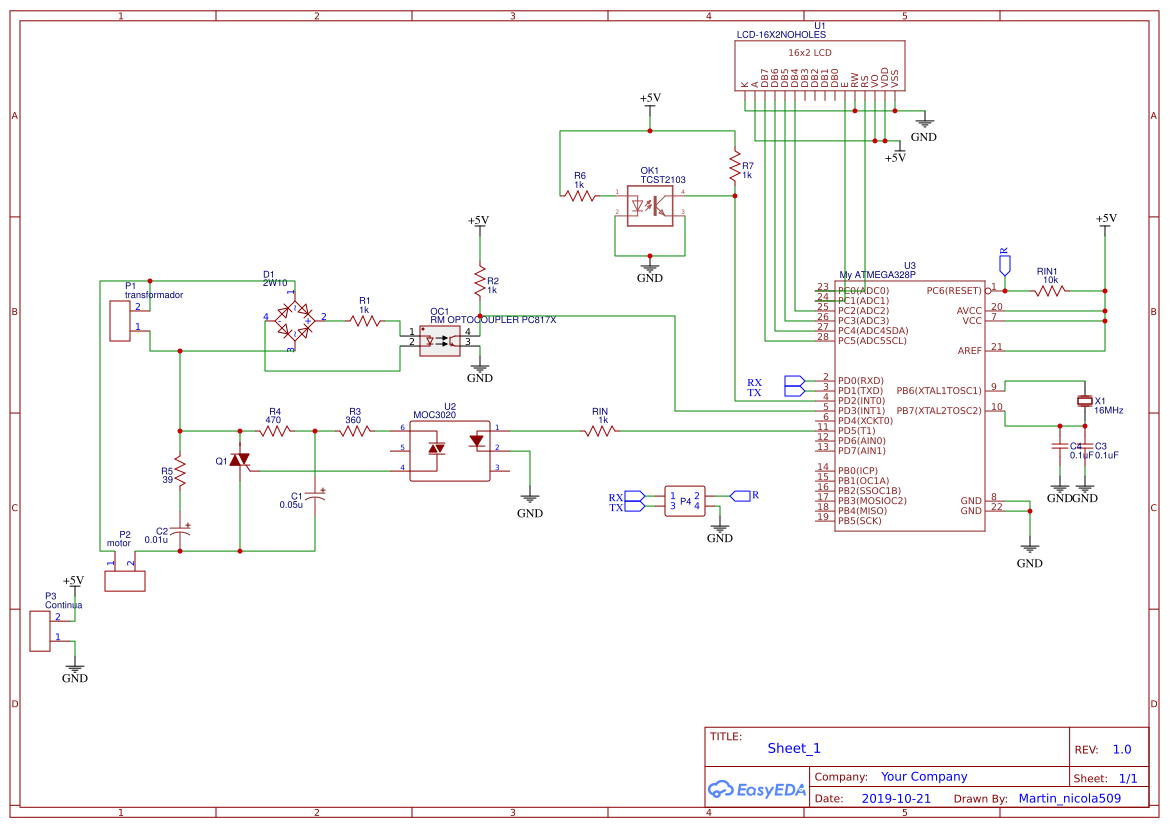Select the P3 Continua connector
Image resolution: width=1169 pixels, height=828 pixels.
[40, 631]
